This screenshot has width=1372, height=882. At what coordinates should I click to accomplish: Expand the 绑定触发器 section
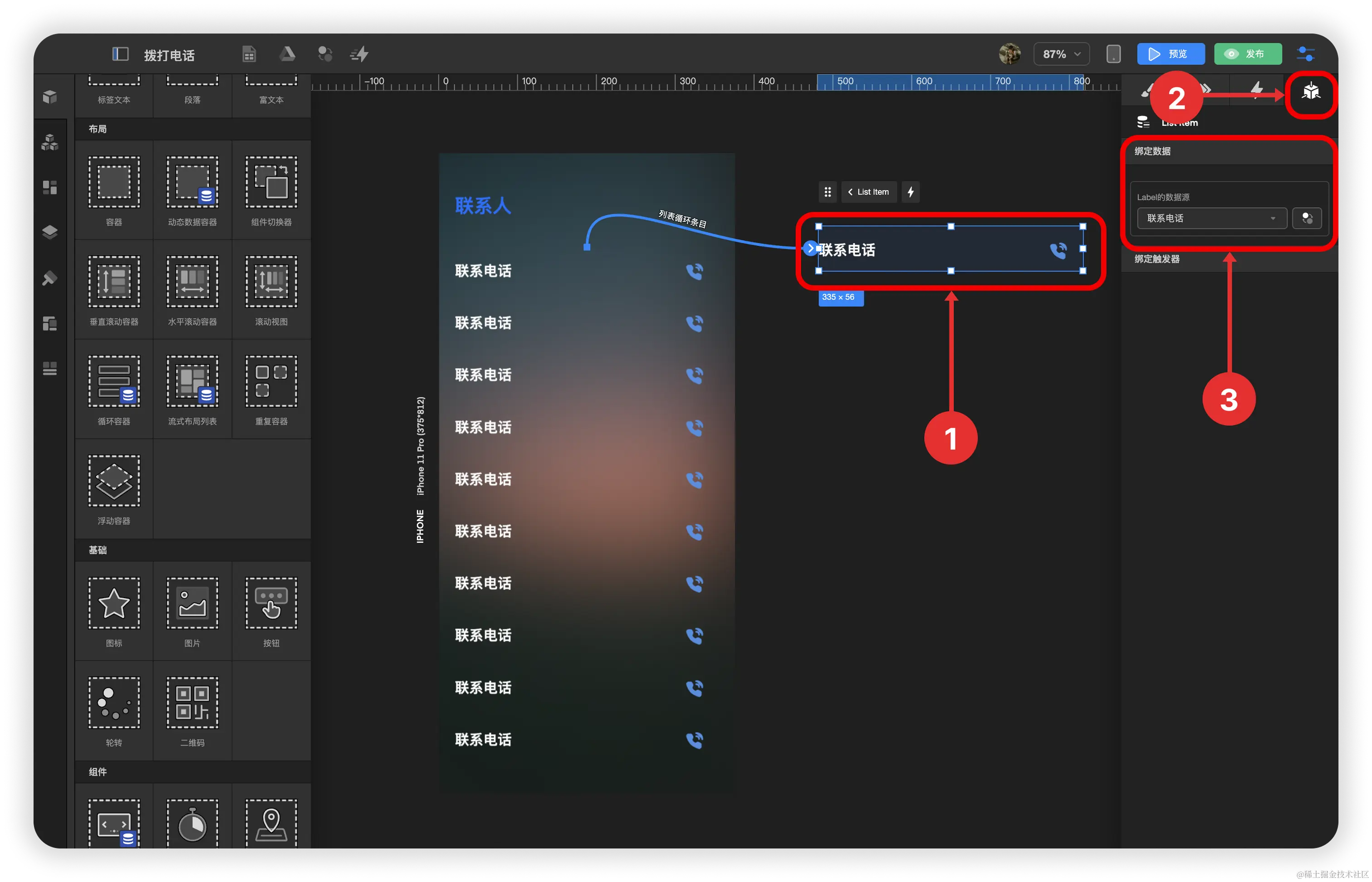coord(1156,259)
